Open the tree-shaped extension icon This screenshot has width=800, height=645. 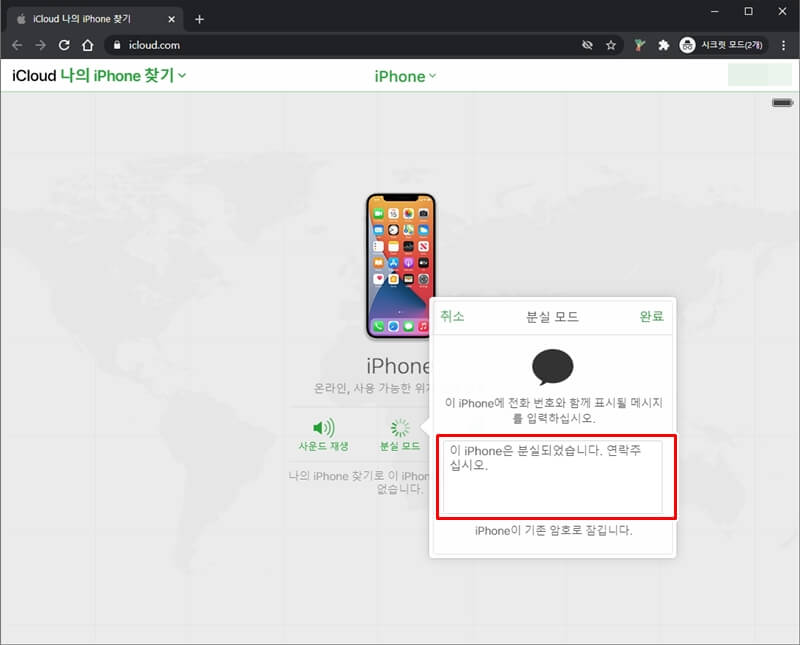pyautogui.click(x=639, y=45)
